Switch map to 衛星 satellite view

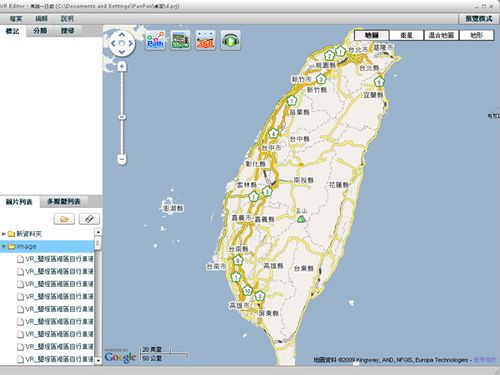[406, 35]
